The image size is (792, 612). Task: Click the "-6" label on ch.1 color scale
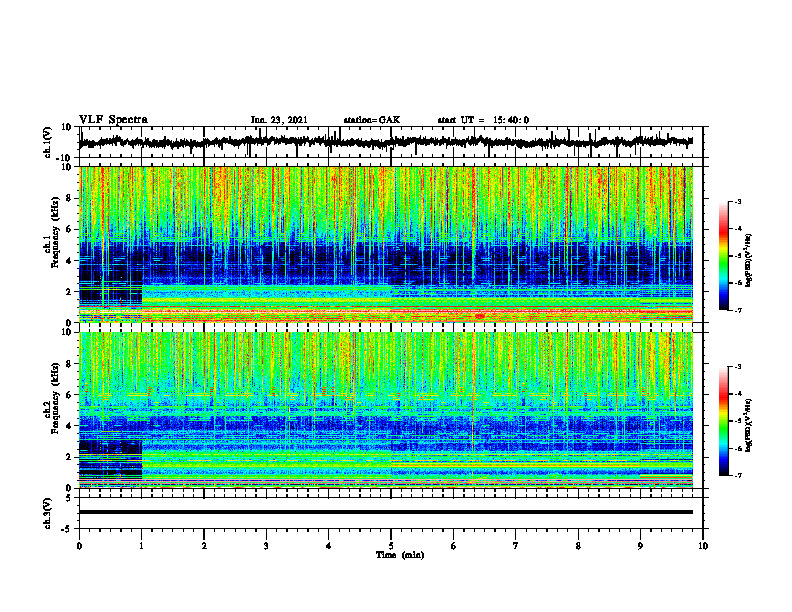point(737,283)
